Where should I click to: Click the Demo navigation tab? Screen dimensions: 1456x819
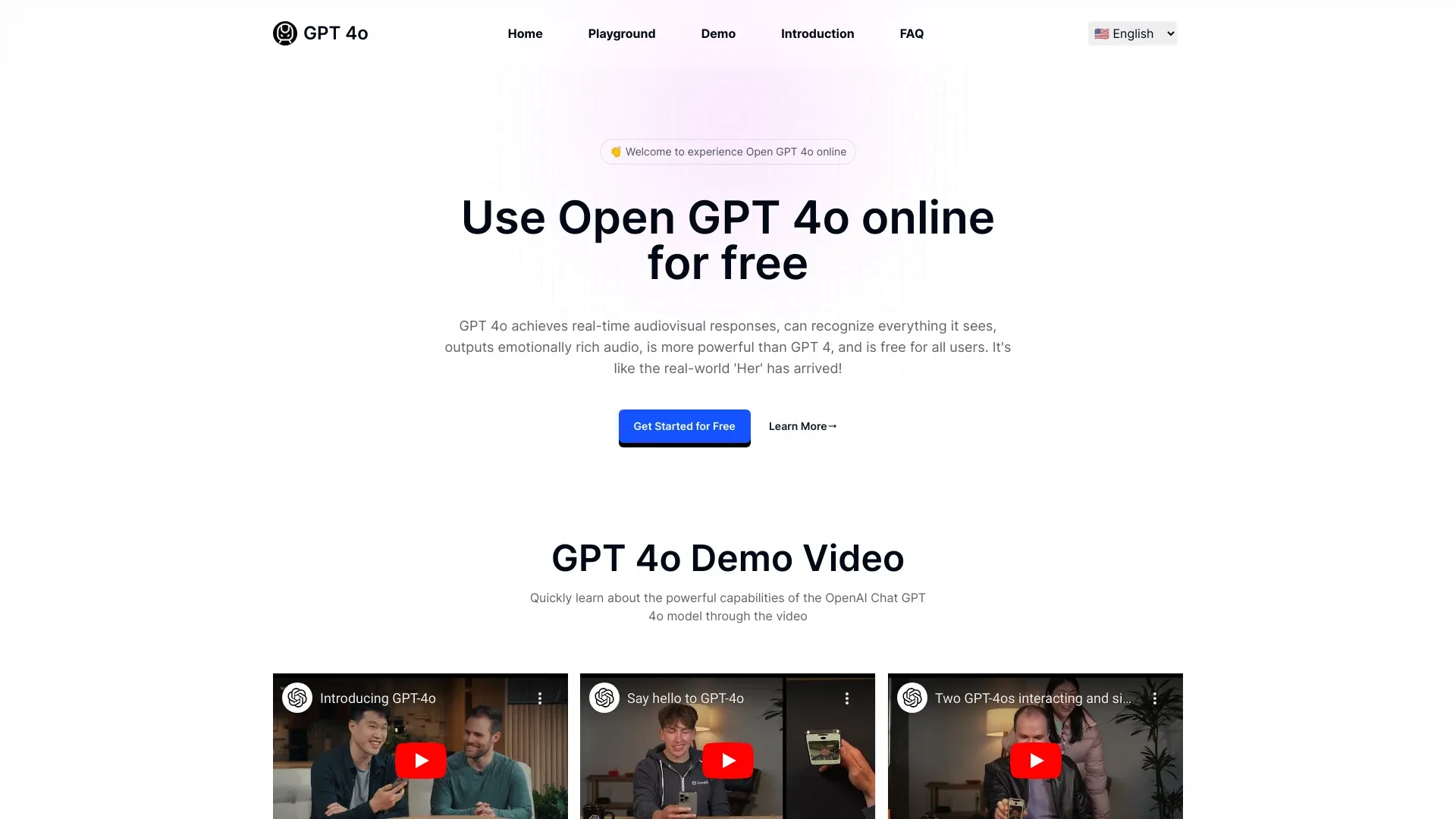coord(718,33)
